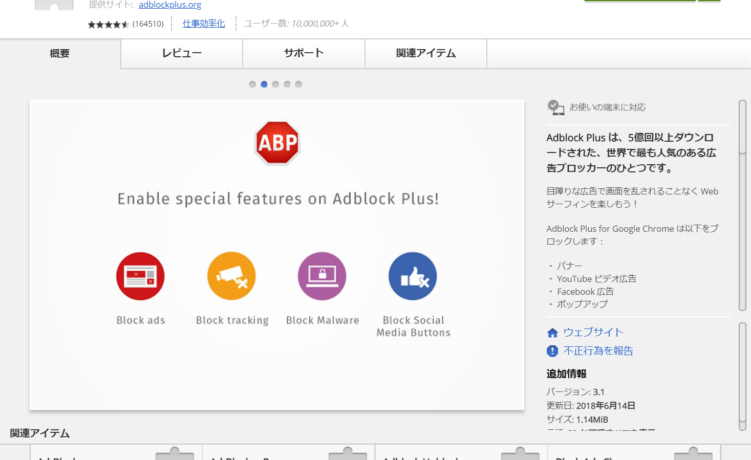Click the 'Enable special features on Adblock Plus!' heading

(278, 198)
